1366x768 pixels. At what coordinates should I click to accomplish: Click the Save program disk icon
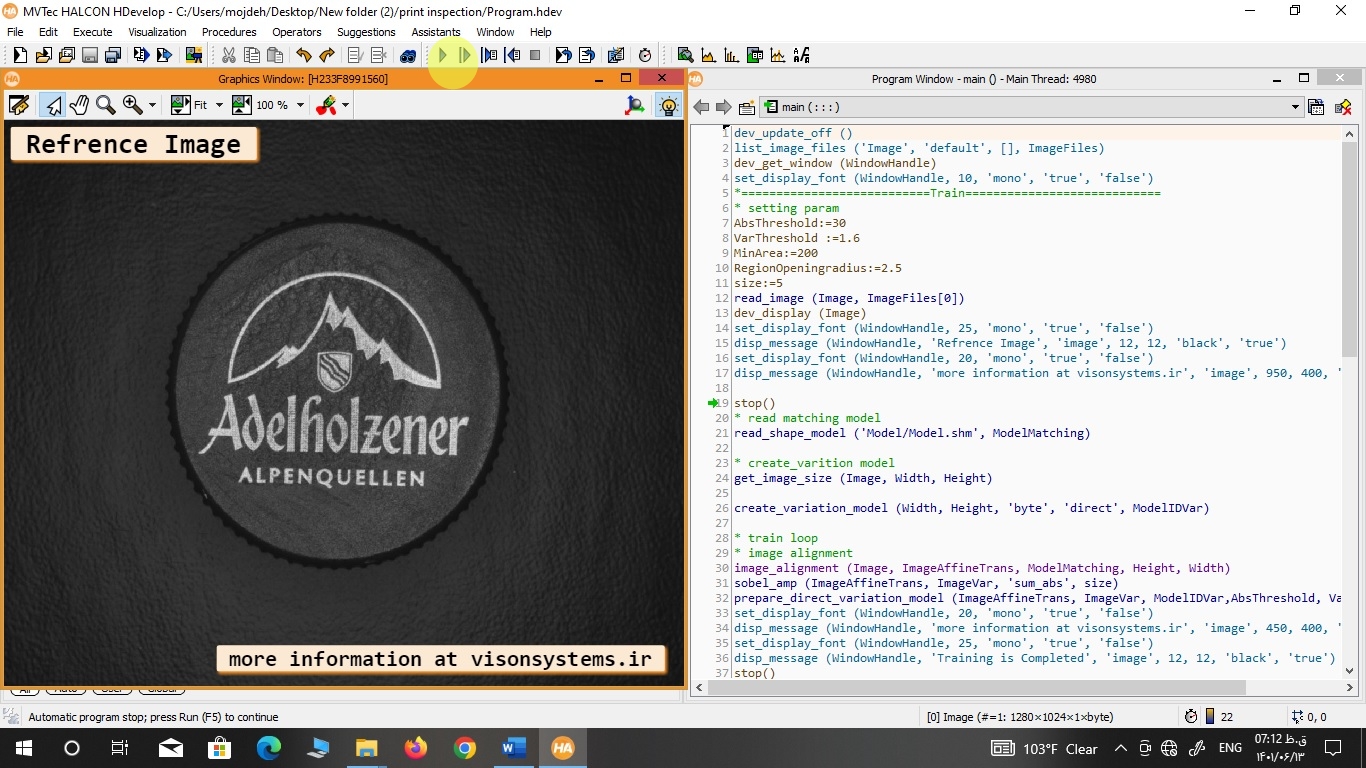[90, 56]
